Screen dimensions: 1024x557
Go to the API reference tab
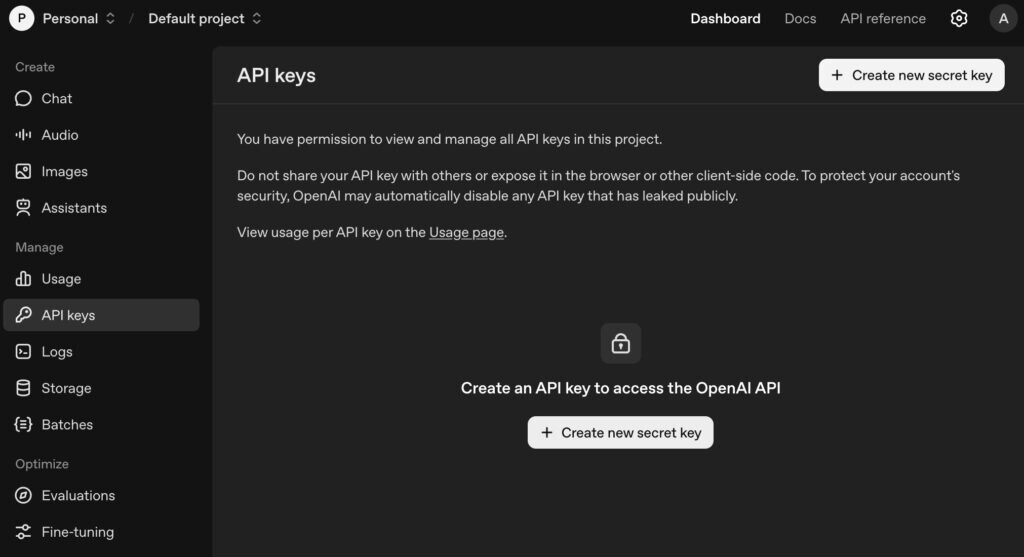click(883, 19)
